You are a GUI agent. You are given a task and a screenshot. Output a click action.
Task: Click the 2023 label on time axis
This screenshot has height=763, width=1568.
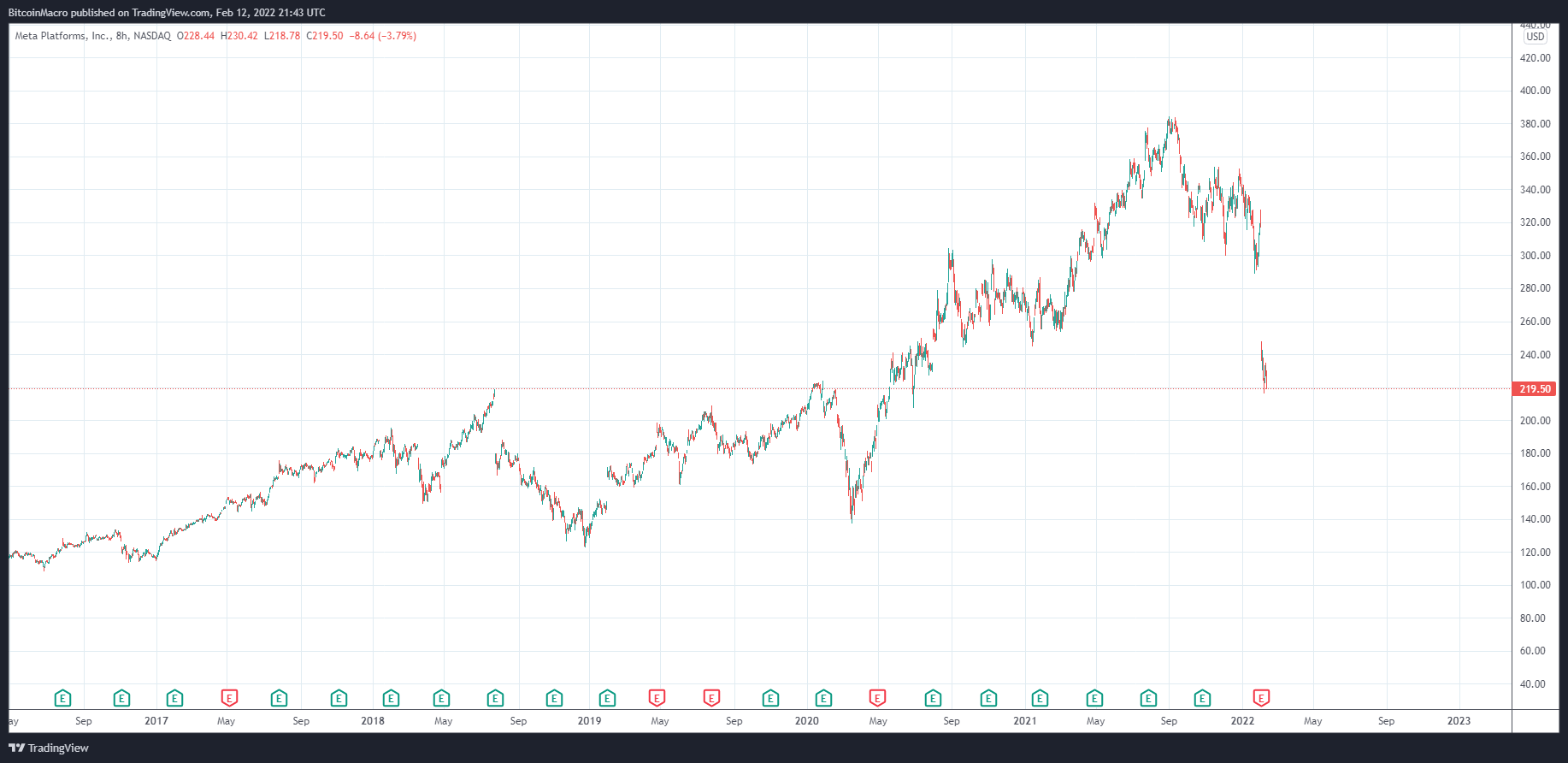1459,721
